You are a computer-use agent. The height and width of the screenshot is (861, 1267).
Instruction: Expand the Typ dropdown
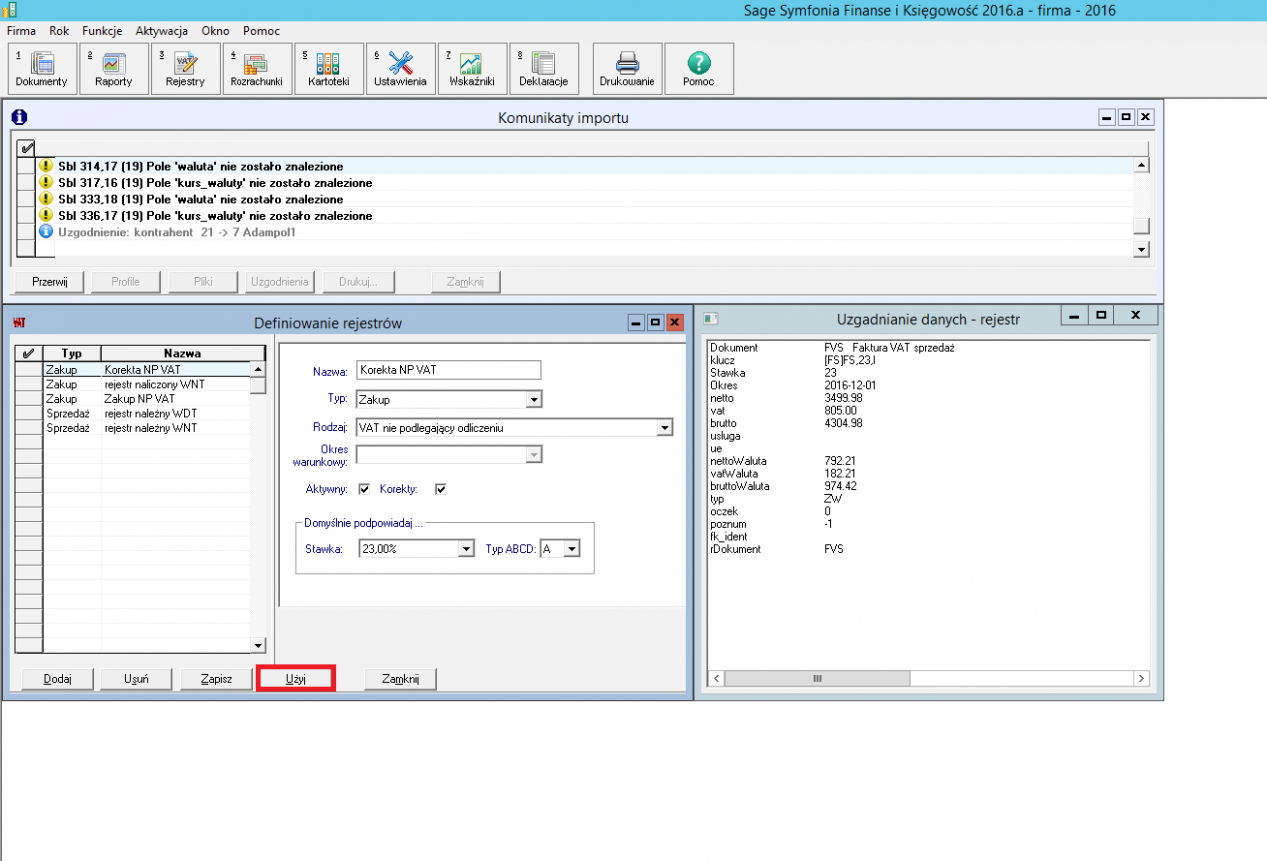[x=534, y=400]
